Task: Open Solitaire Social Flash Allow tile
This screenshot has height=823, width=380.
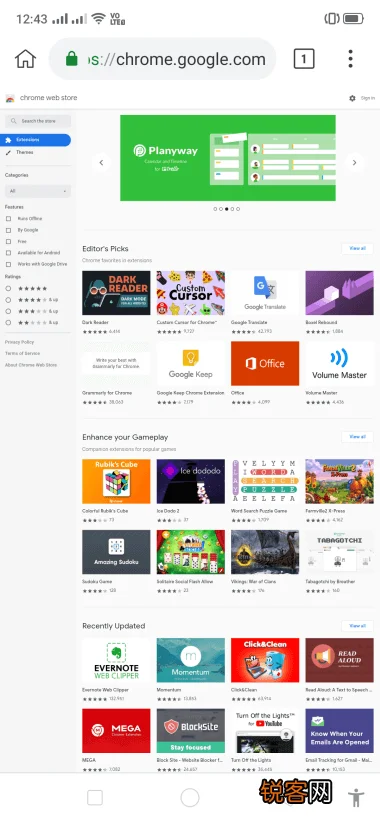Action: coord(191,552)
